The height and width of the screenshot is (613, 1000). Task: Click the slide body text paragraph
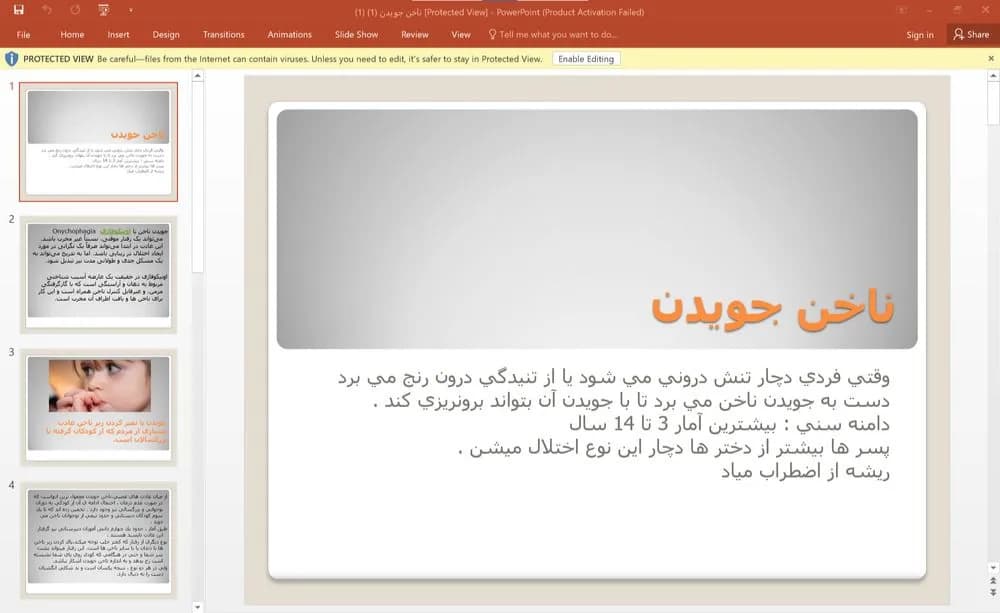pyautogui.click(x=613, y=424)
